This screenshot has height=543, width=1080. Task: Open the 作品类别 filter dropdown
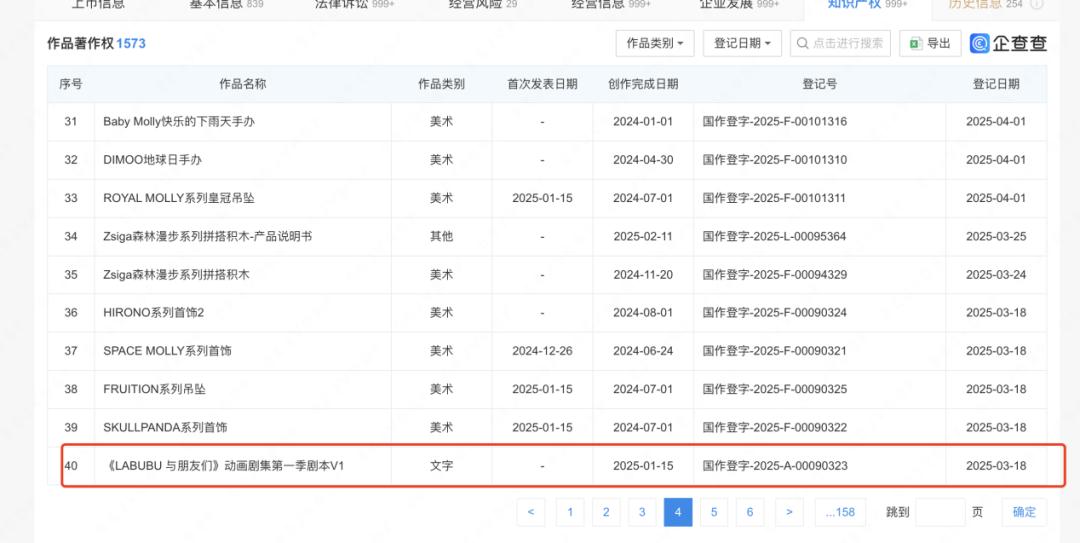655,43
